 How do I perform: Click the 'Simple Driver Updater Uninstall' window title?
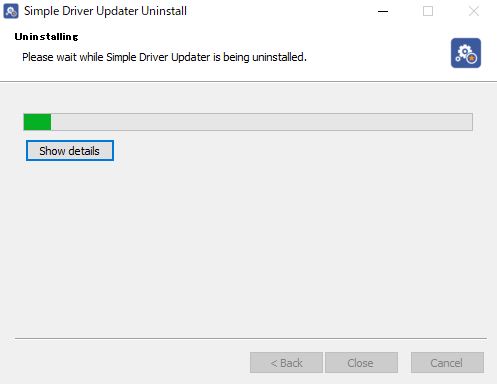[x=105, y=11]
